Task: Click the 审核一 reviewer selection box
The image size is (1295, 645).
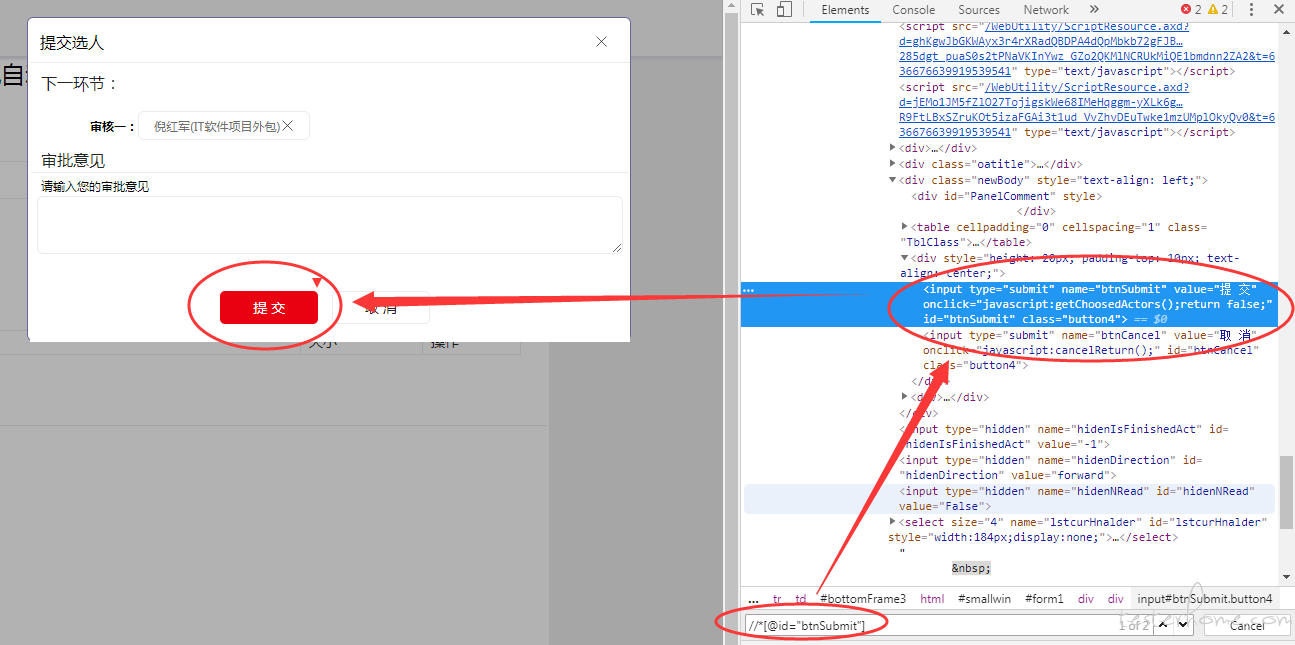Action: click(224, 126)
